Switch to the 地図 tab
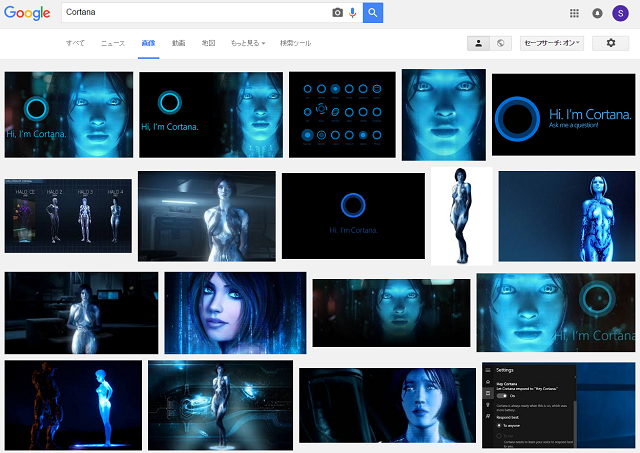640x453 pixels. 208,43
